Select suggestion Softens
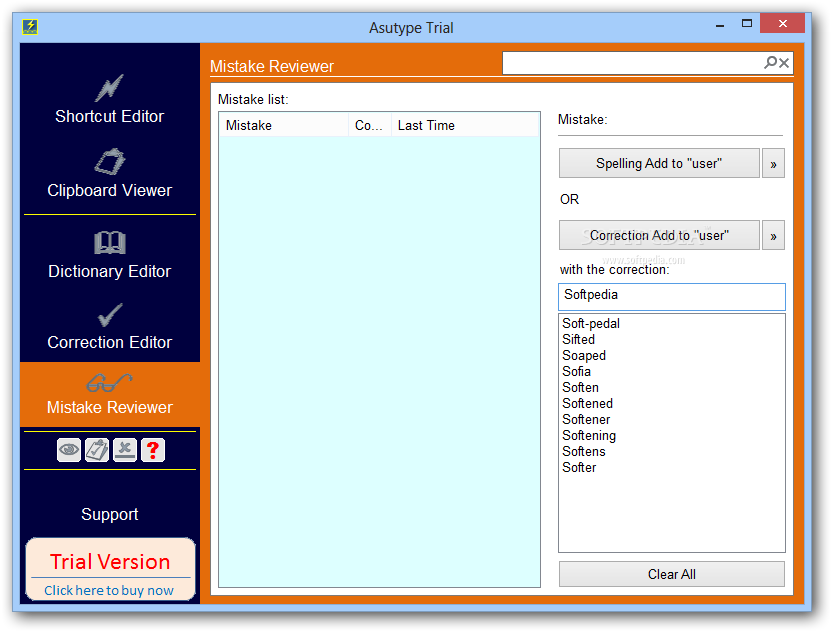The image size is (832, 632). click(x=584, y=451)
